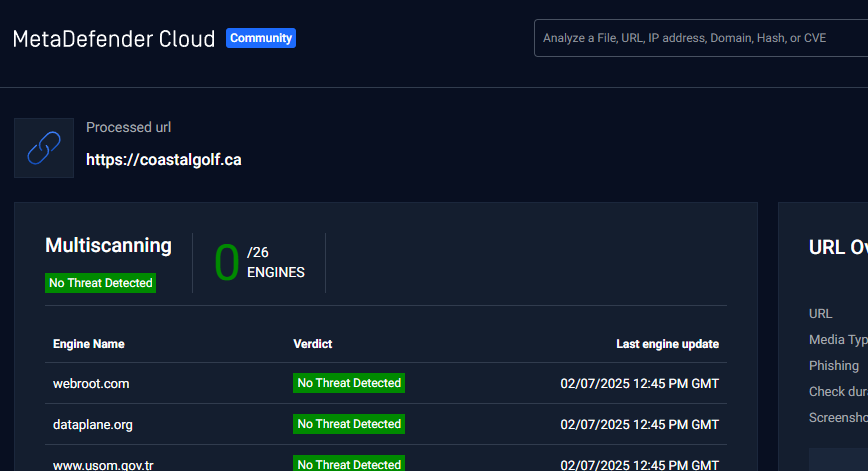The width and height of the screenshot is (868, 471).
Task: Click the No Threat Detected badge under Multiscanning
Action: tap(100, 283)
